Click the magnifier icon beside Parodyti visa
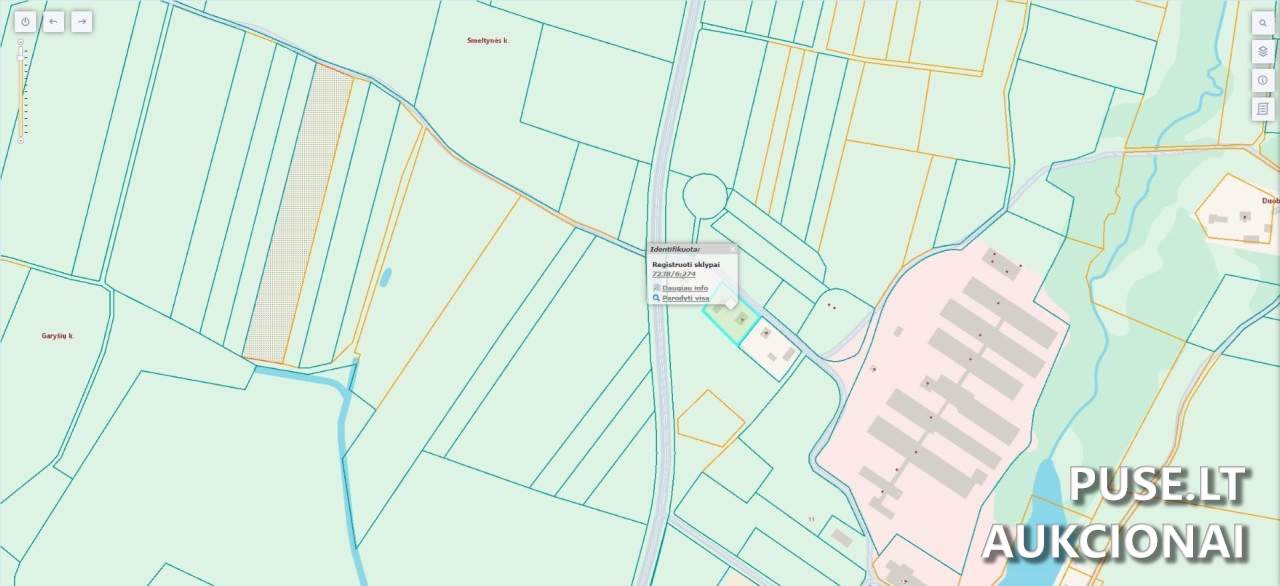The height and width of the screenshot is (586, 1280). click(x=656, y=298)
